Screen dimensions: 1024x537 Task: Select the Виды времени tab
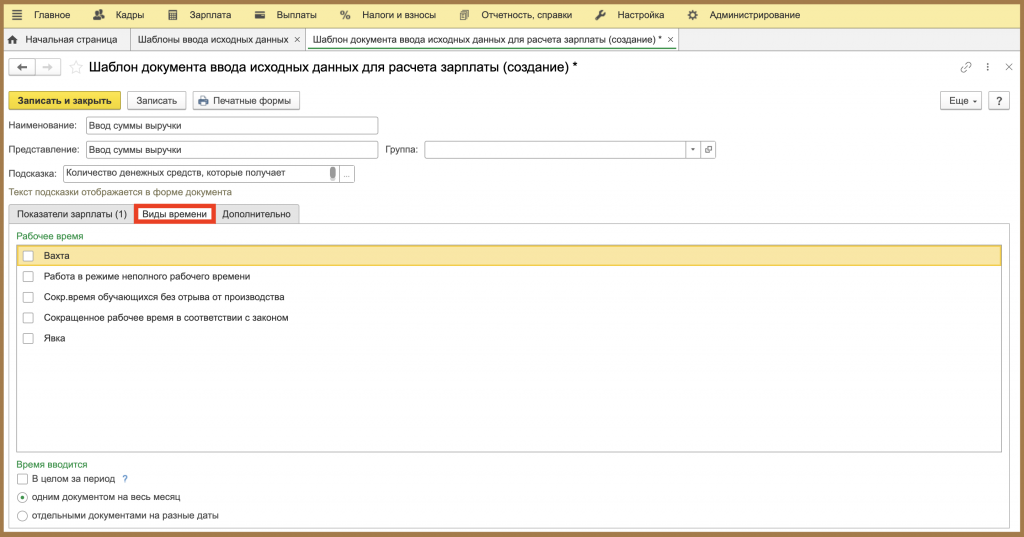(174, 214)
